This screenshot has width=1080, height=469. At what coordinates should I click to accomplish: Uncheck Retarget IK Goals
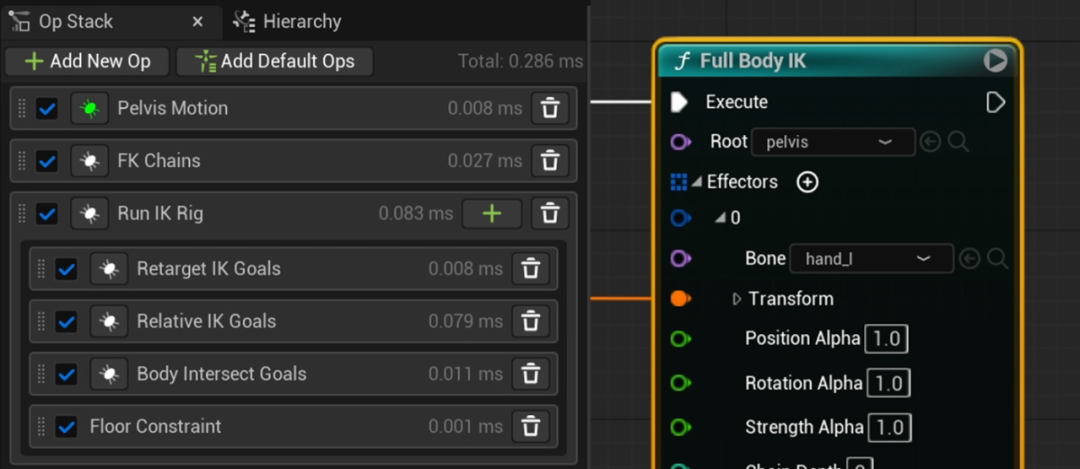pos(66,269)
